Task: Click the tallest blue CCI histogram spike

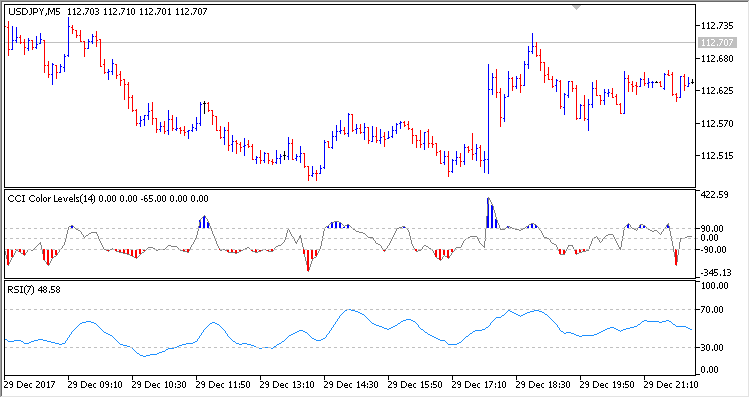Action: tap(488, 213)
